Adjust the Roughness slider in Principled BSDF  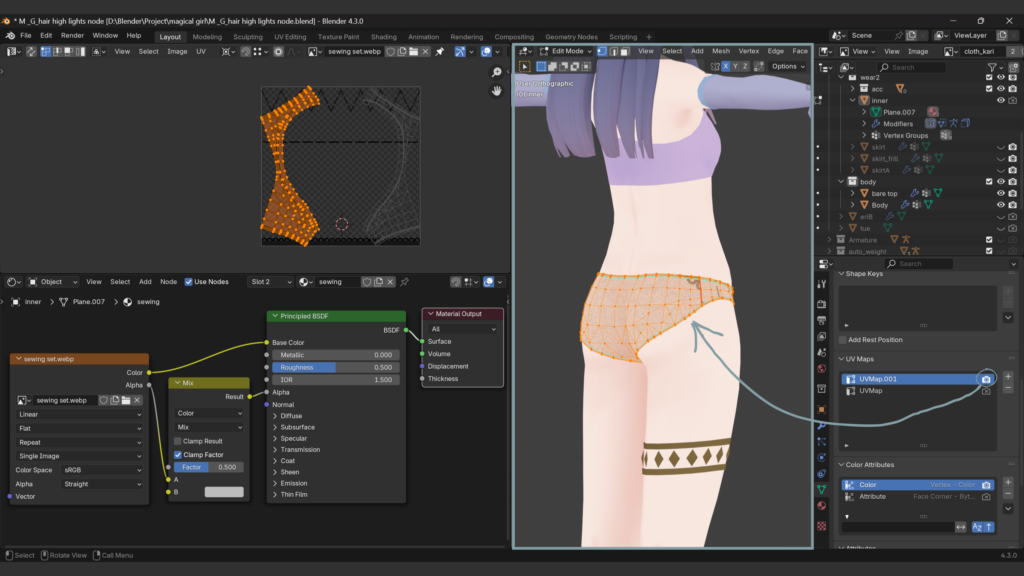click(335, 367)
